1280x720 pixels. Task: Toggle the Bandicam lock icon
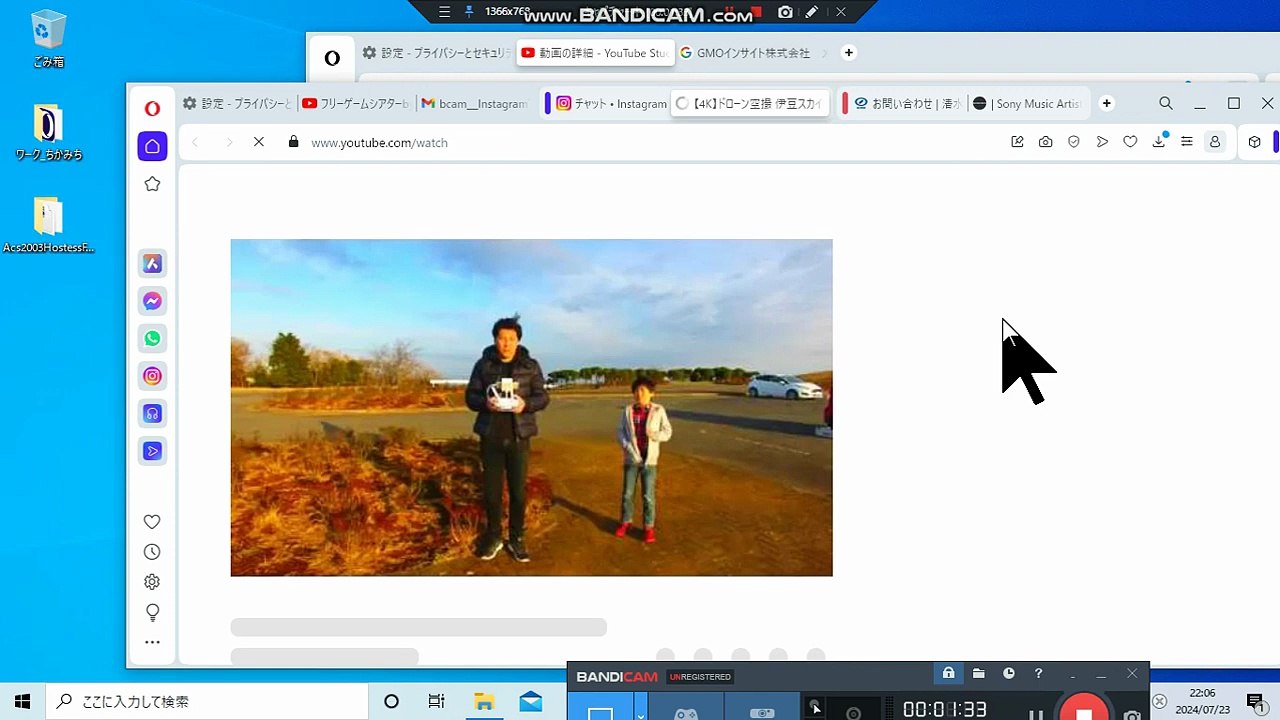(x=948, y=674)
